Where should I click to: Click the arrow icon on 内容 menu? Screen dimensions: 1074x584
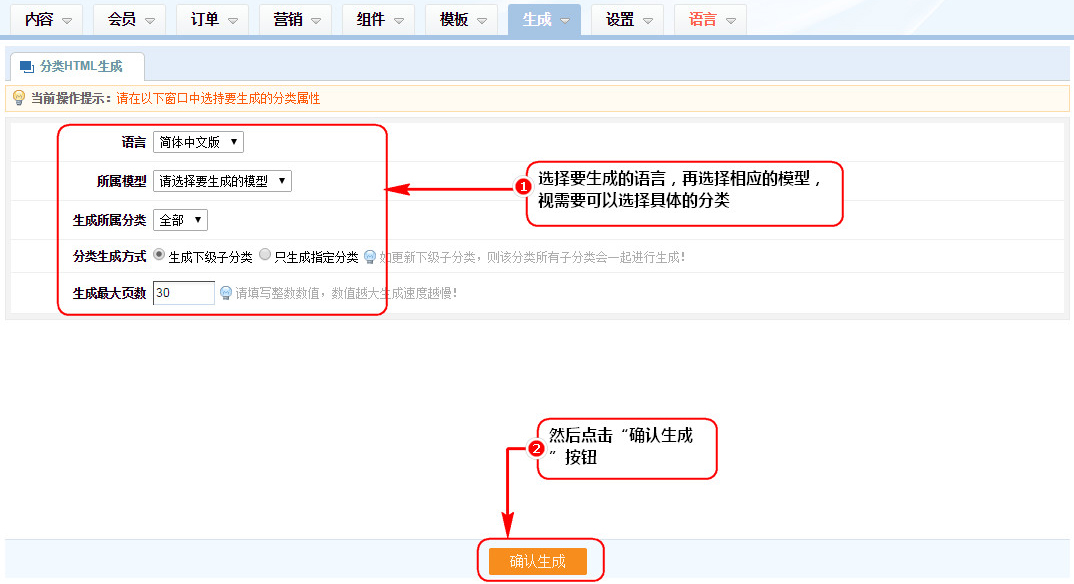pyautogui.click(x=68, y=20)
